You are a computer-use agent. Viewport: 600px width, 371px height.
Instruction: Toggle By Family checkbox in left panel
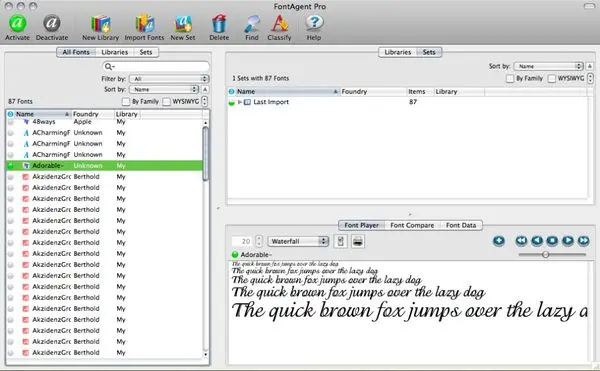click(126, 102)
